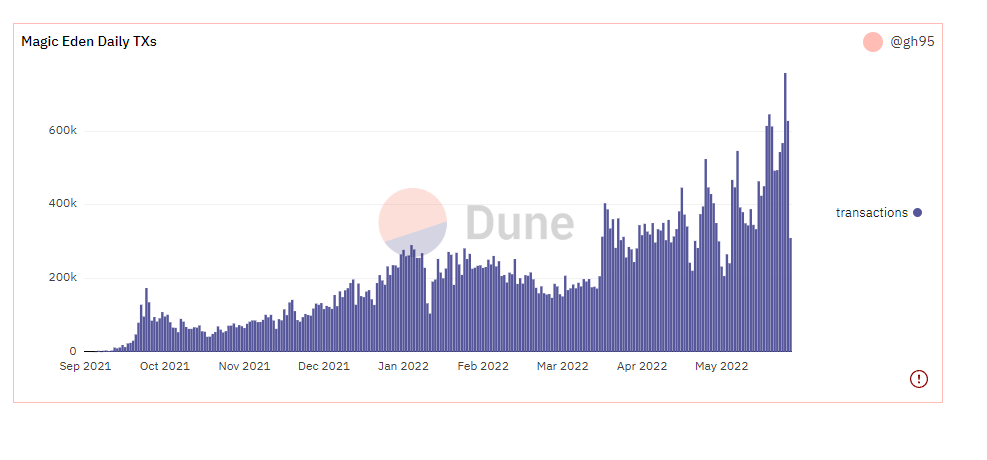Click the 200k y-axis label
This screenshot has height=460, width=987.
pos(64,278)
